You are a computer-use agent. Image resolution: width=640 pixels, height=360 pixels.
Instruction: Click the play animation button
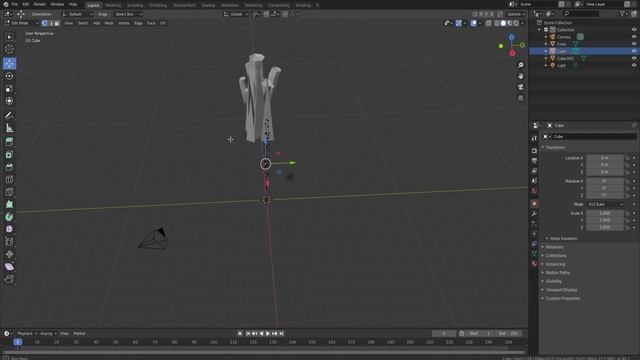(x=268, y=333)
